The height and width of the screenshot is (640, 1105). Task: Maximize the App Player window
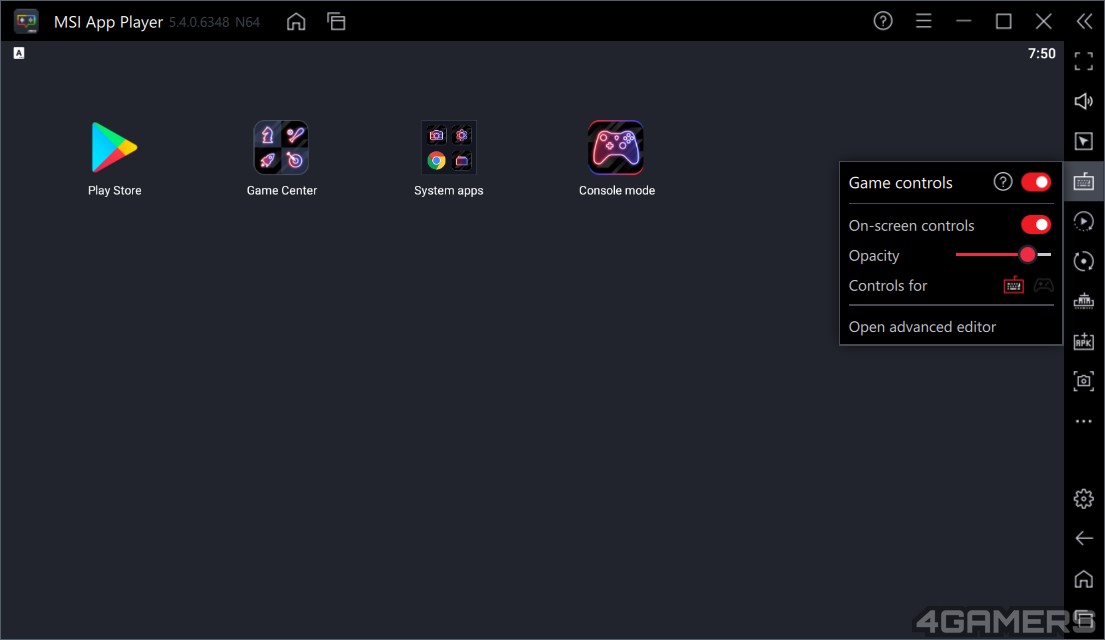click(1004, 21)
